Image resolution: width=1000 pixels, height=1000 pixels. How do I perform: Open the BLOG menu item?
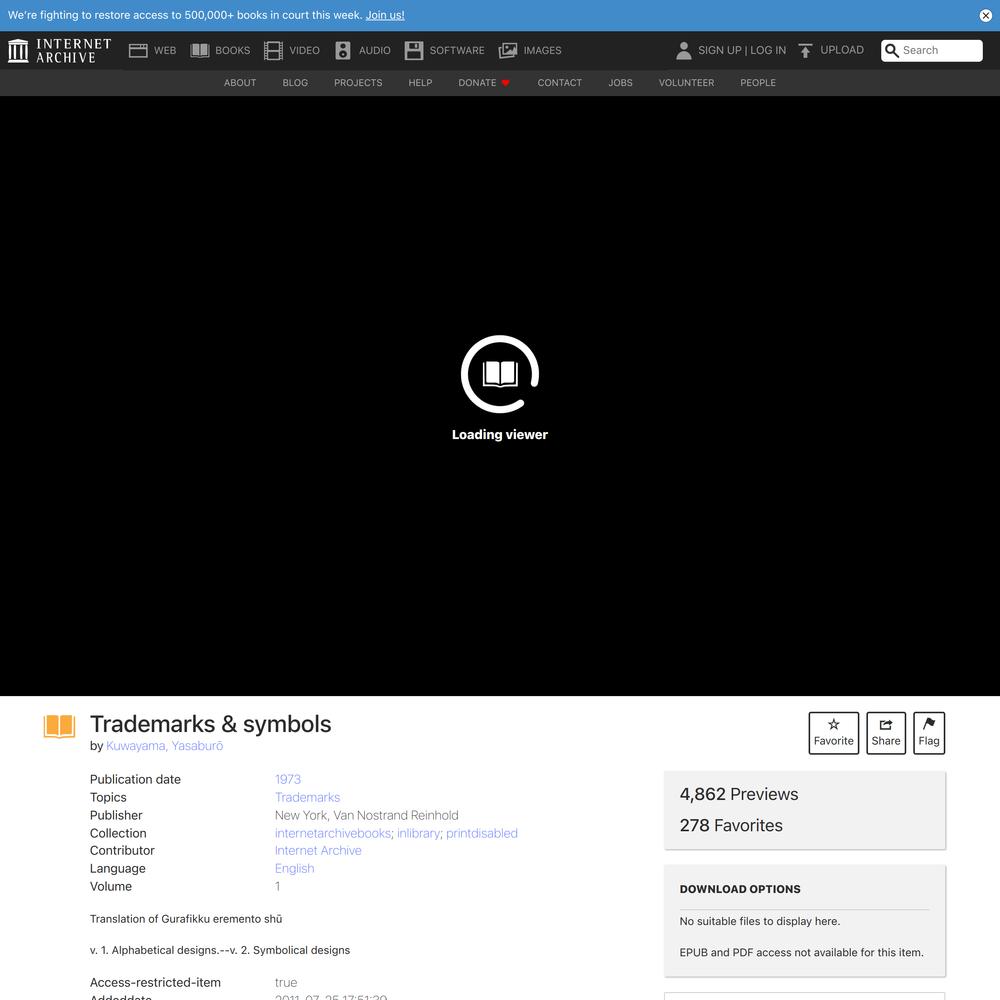(295, 83)
